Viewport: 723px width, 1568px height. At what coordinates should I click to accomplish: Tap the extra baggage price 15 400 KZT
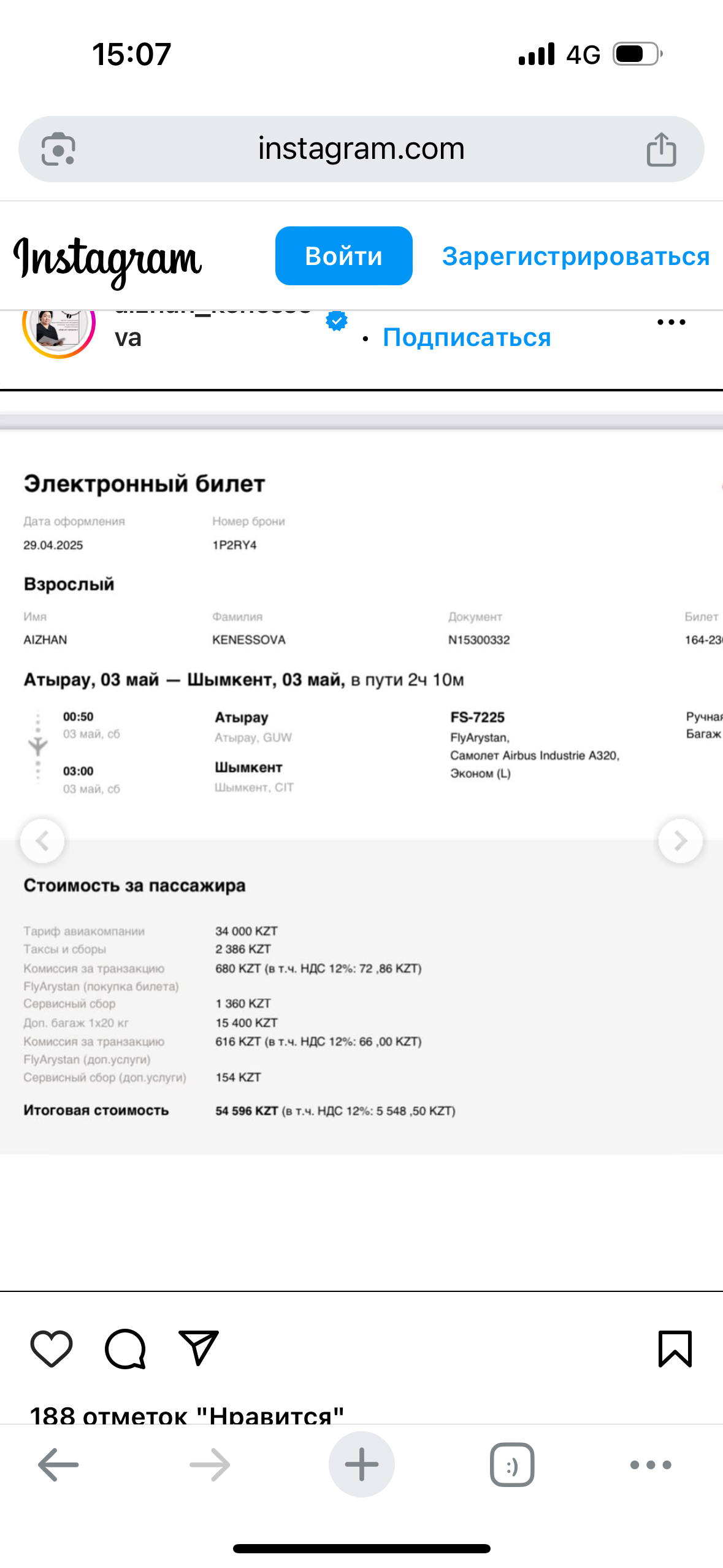(x=247, y=1023)
